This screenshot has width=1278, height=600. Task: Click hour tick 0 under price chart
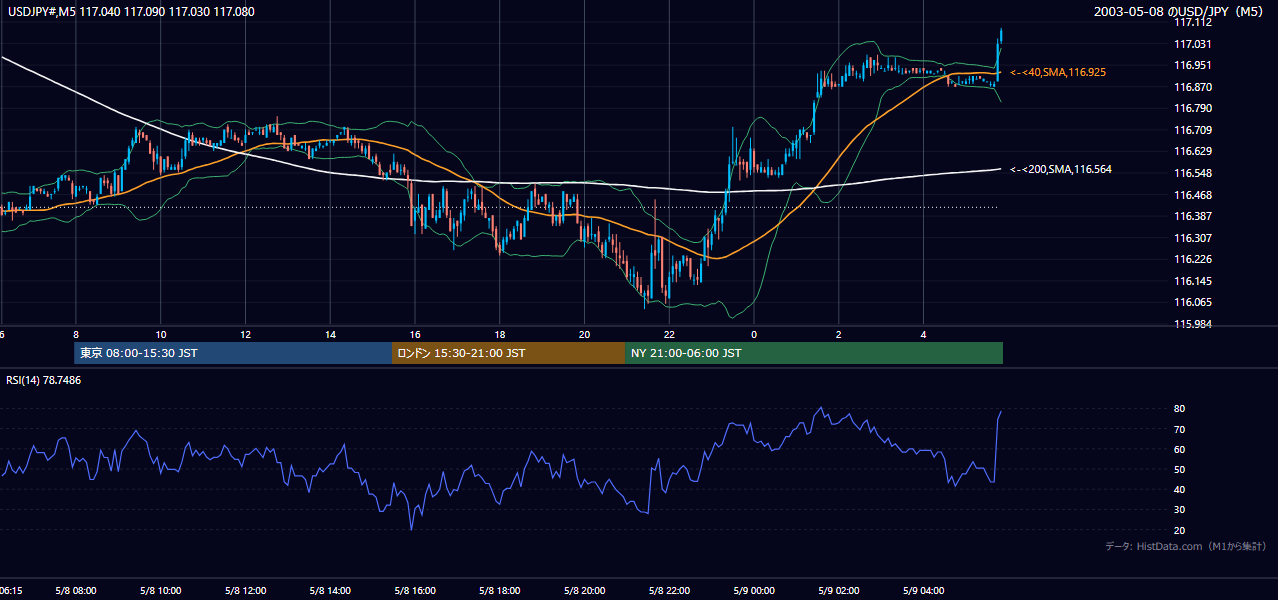[754, 335]
